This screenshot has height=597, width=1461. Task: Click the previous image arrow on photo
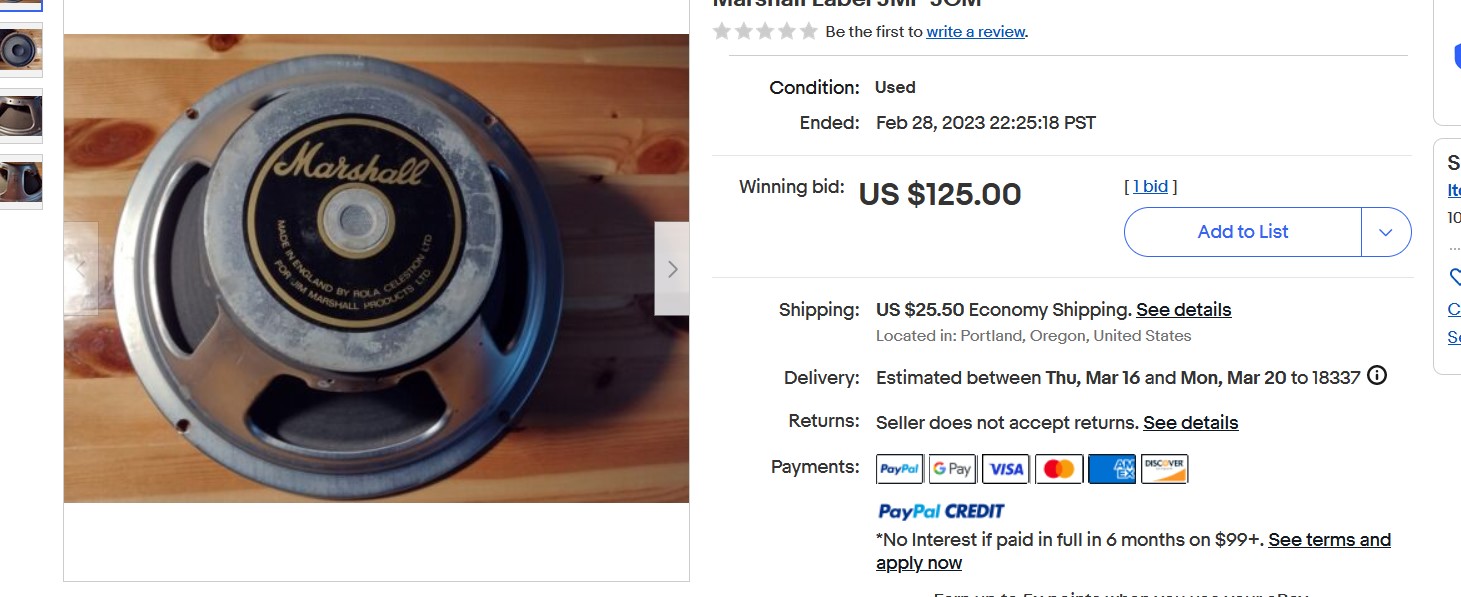81,268
